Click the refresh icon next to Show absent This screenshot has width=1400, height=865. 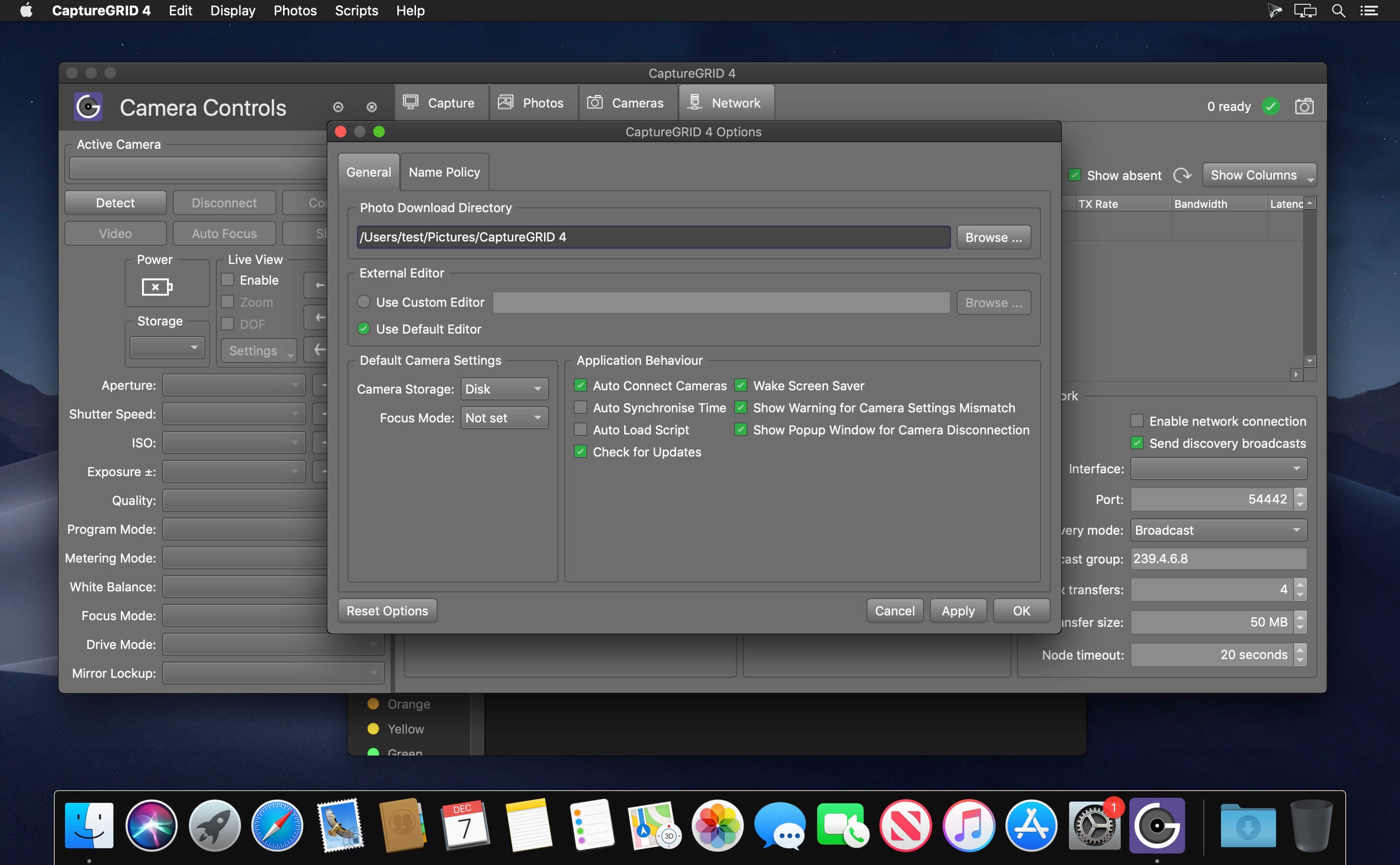pyautogui.click(x=1182, y=175)
